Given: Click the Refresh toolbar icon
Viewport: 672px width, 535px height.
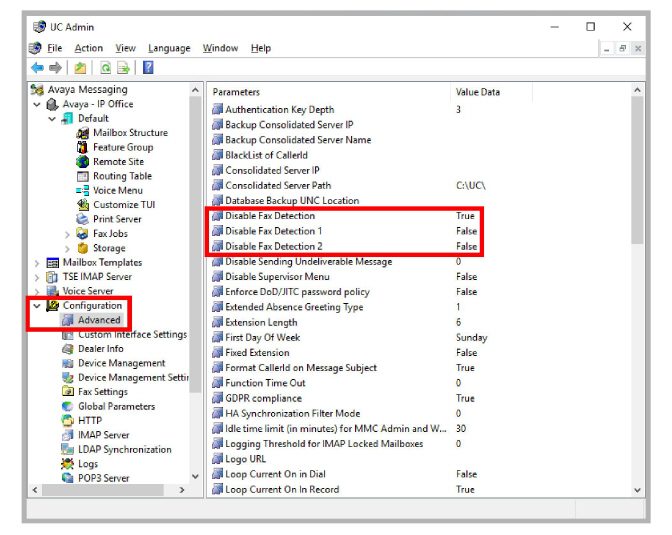Looking at the screenshot, I should [105, 68].
